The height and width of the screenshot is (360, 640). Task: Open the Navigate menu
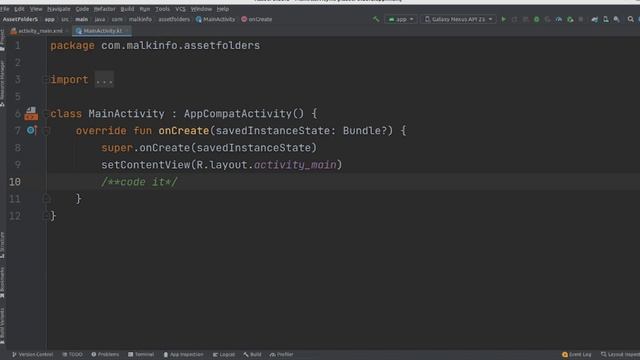tap(58, 9)
